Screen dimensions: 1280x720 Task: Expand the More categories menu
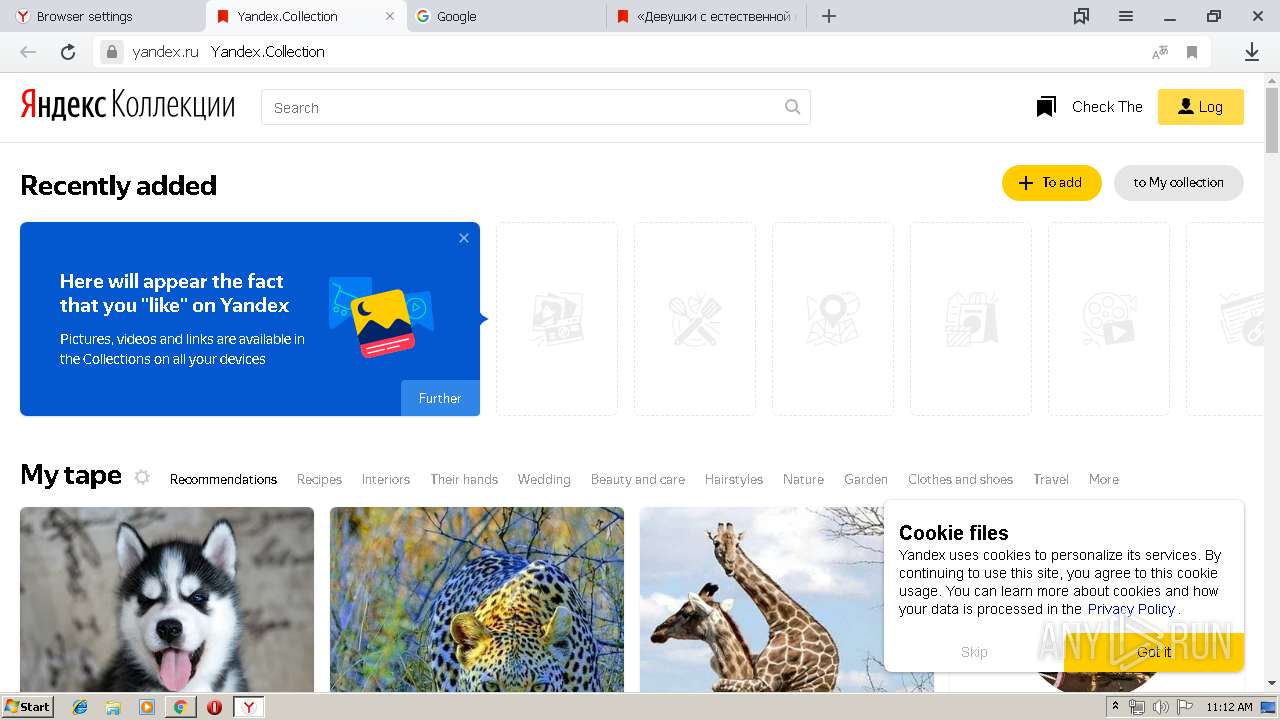pos(1104,479)
